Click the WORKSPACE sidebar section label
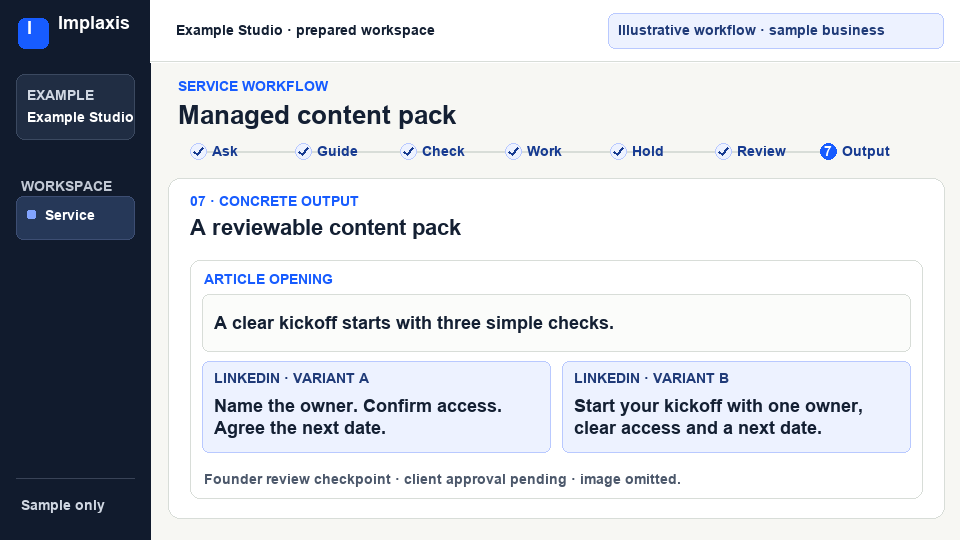The height and width of the screenshot is (540, 960). (67, 186)
